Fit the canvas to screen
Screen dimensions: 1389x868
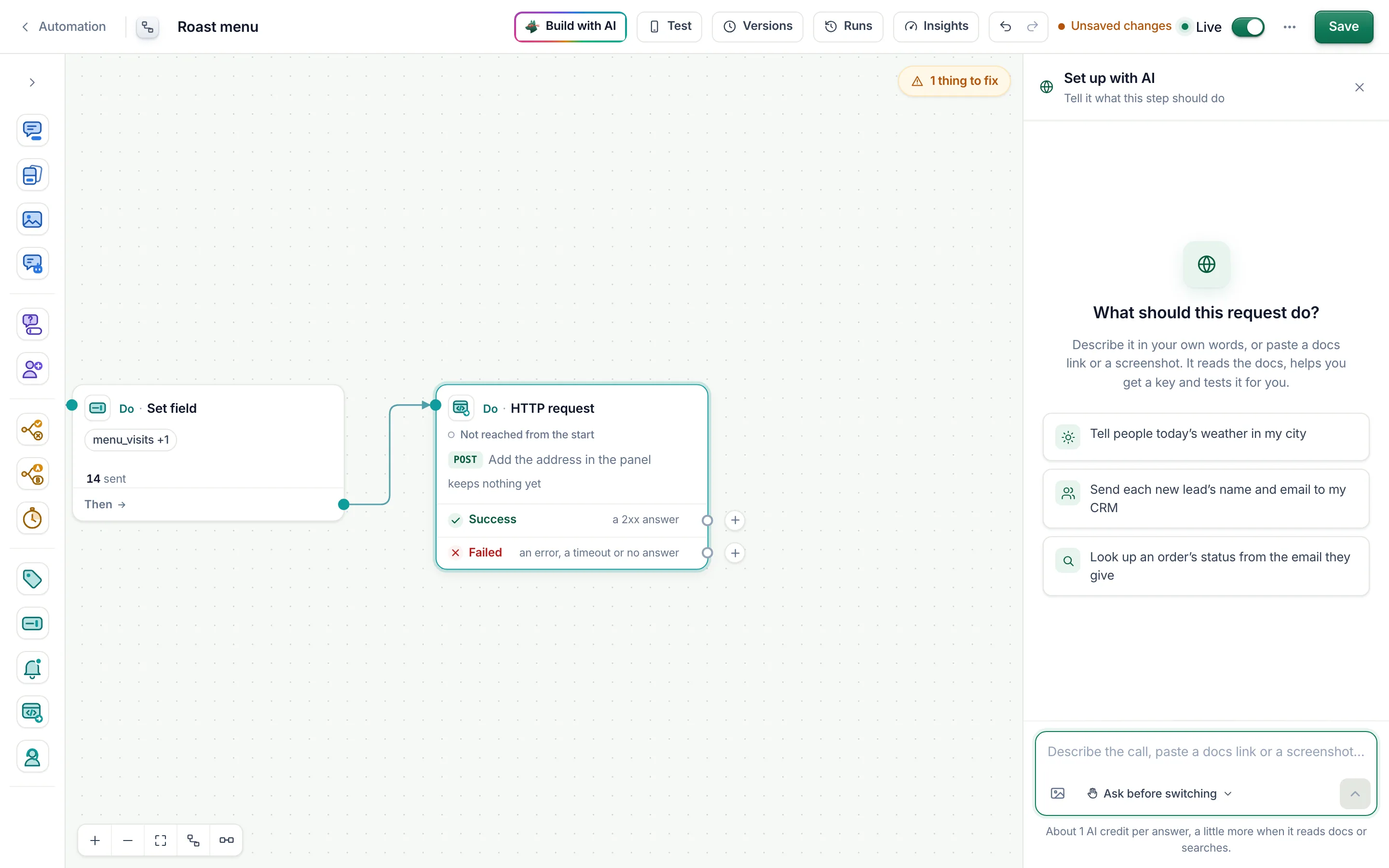tap(161, 841)
